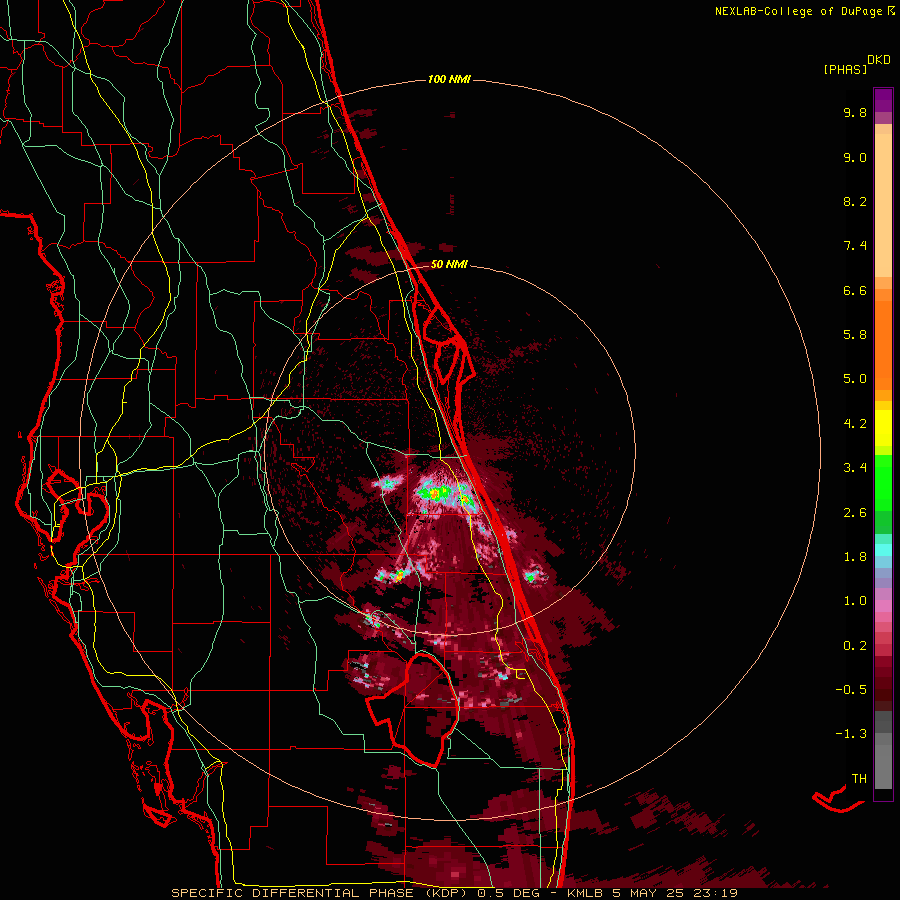Click the 50 NMI range ring label

coord(449,265)
